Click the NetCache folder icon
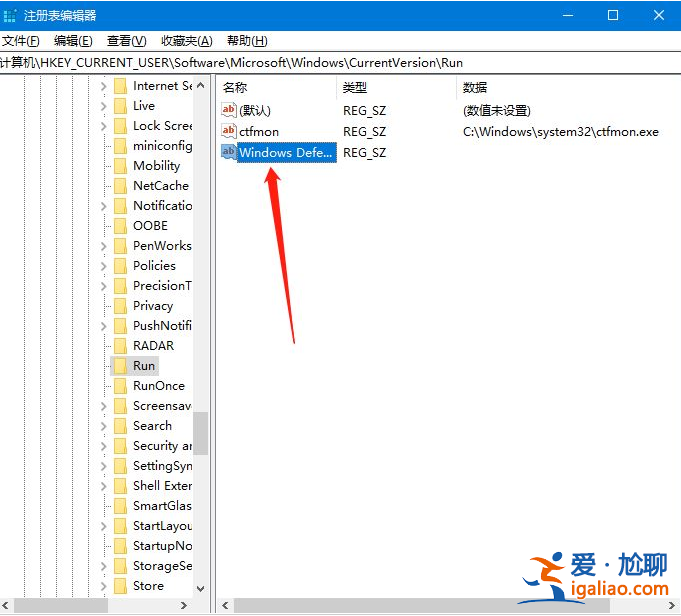The width and height of the screenshot is (681, 616). [120, 185]
